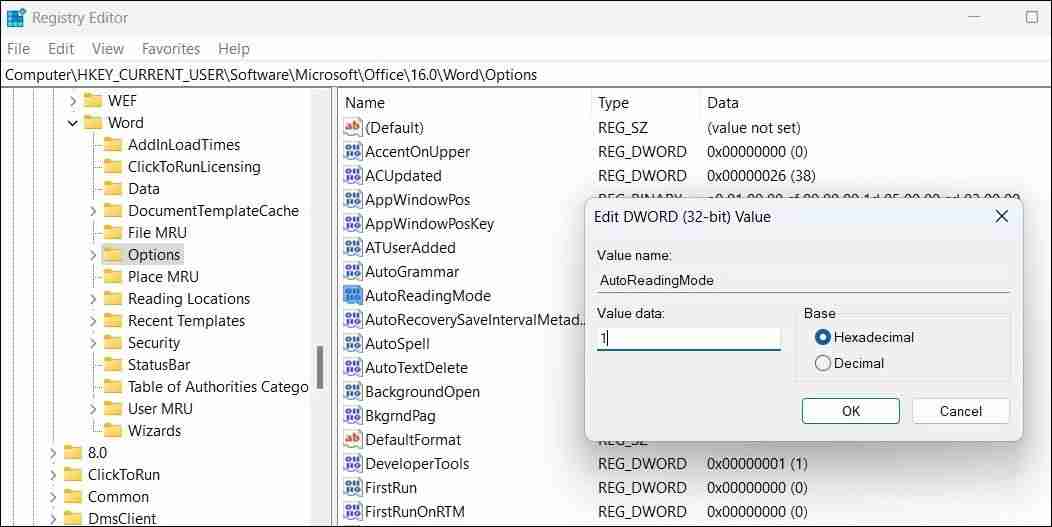The image size is (1052, 527).
Task: Click the AutoGrammar value icon
Action: tap(352, 272)
